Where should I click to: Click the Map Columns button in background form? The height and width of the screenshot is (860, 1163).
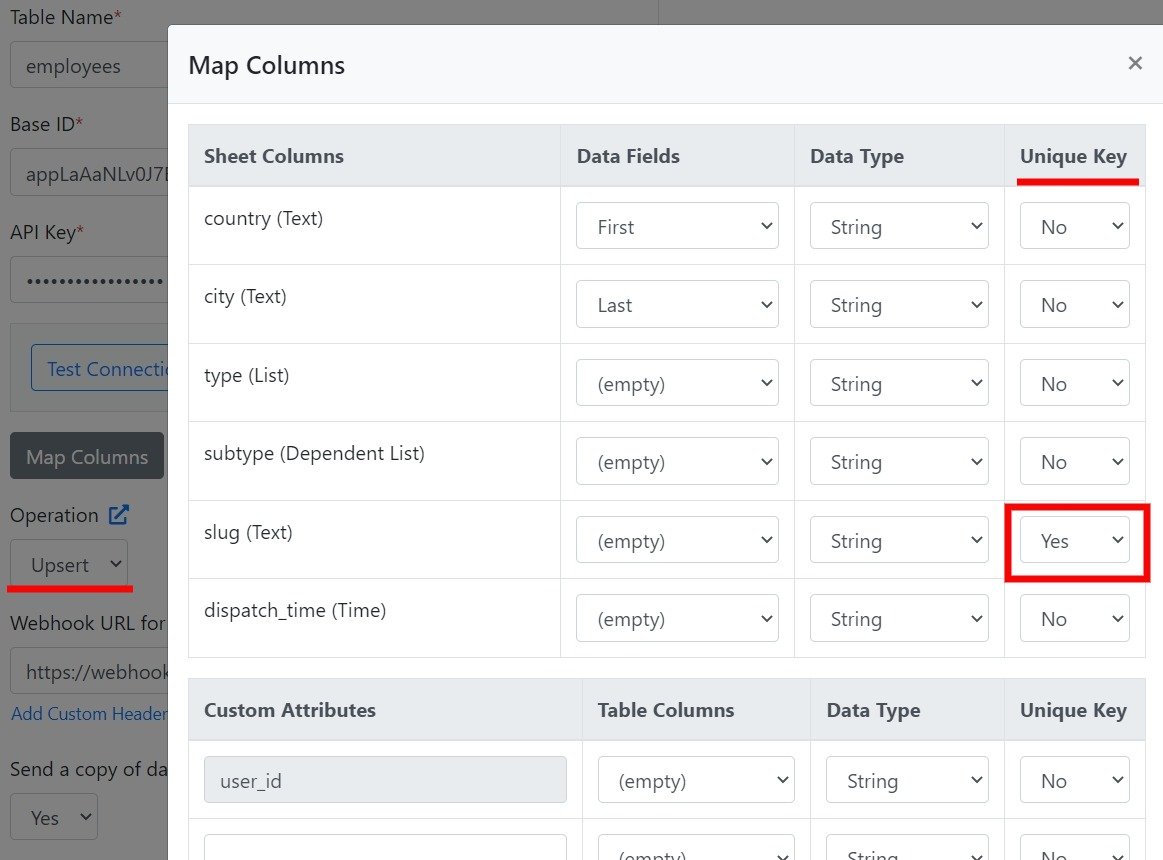coord(87,456)
